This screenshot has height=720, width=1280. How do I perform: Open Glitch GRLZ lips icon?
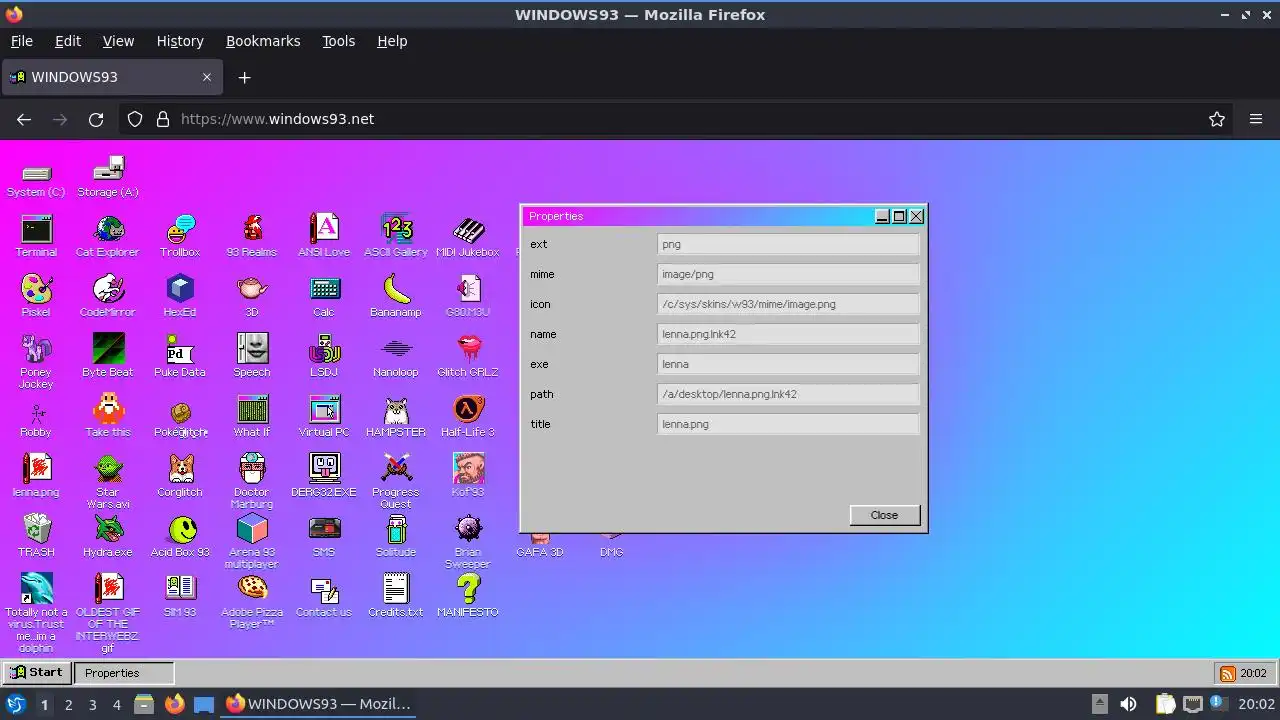pos(468,357)
